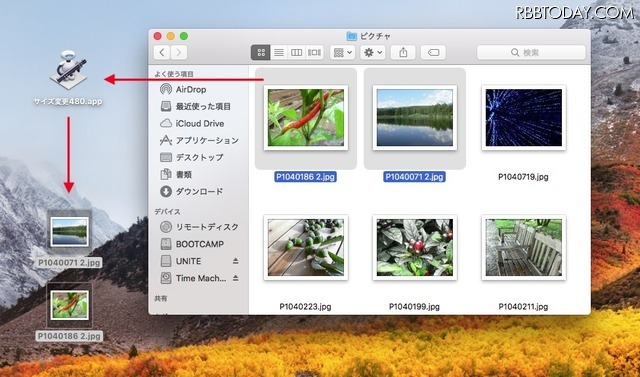The width and height of the screenshot is (640, 377).
Task: Click the Time Machine drive icon
Action: pyautogui.click(x=166, y=278)
